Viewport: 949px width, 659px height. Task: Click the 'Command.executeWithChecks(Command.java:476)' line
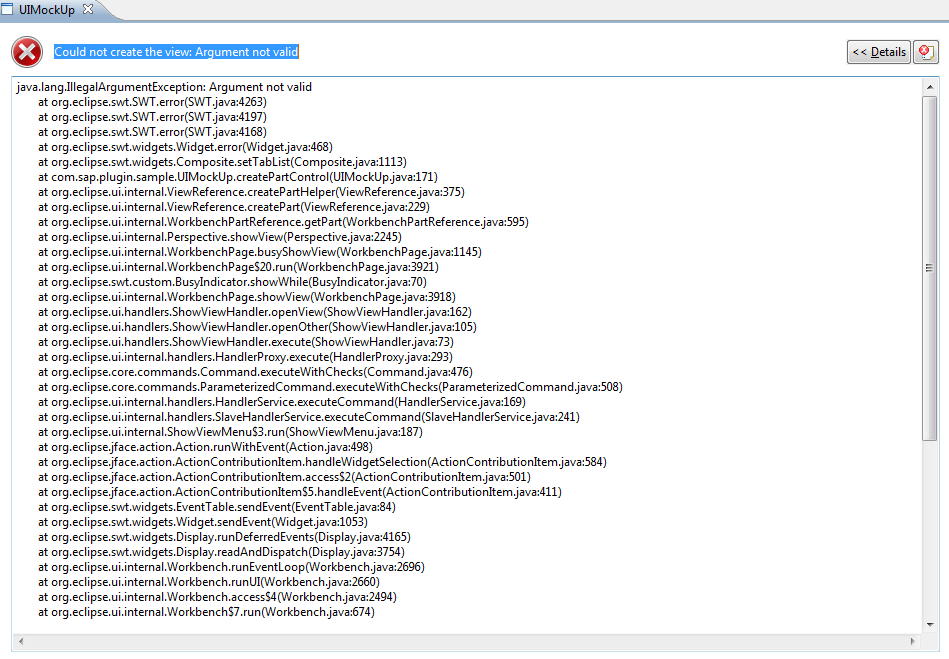(255, 372)
